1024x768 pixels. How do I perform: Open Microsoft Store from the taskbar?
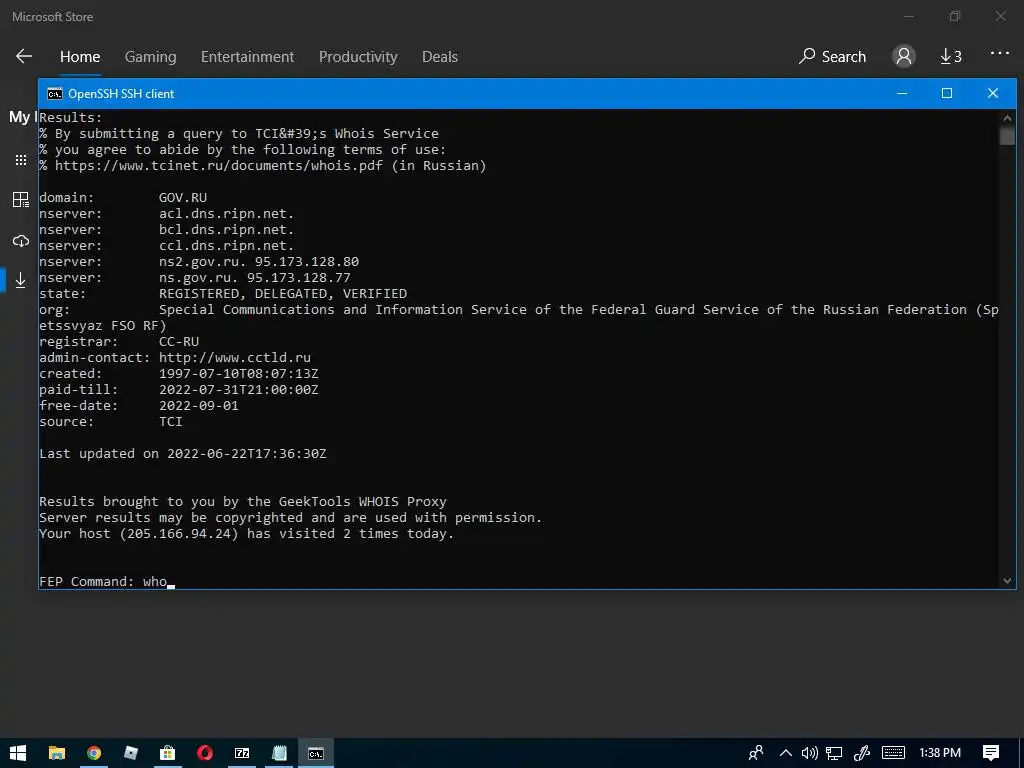pyautogui.click(x=168, y=753)
